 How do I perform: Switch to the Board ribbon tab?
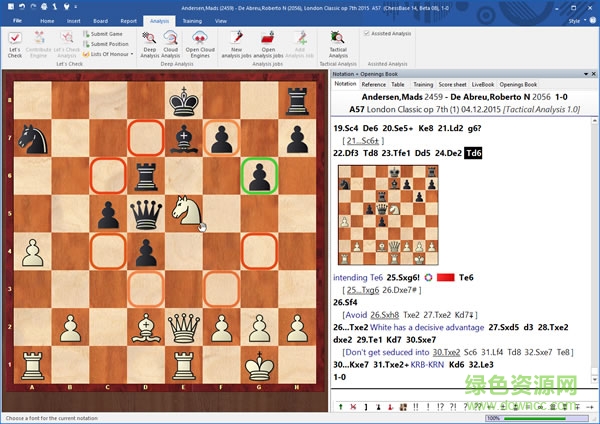pos(100,21)
